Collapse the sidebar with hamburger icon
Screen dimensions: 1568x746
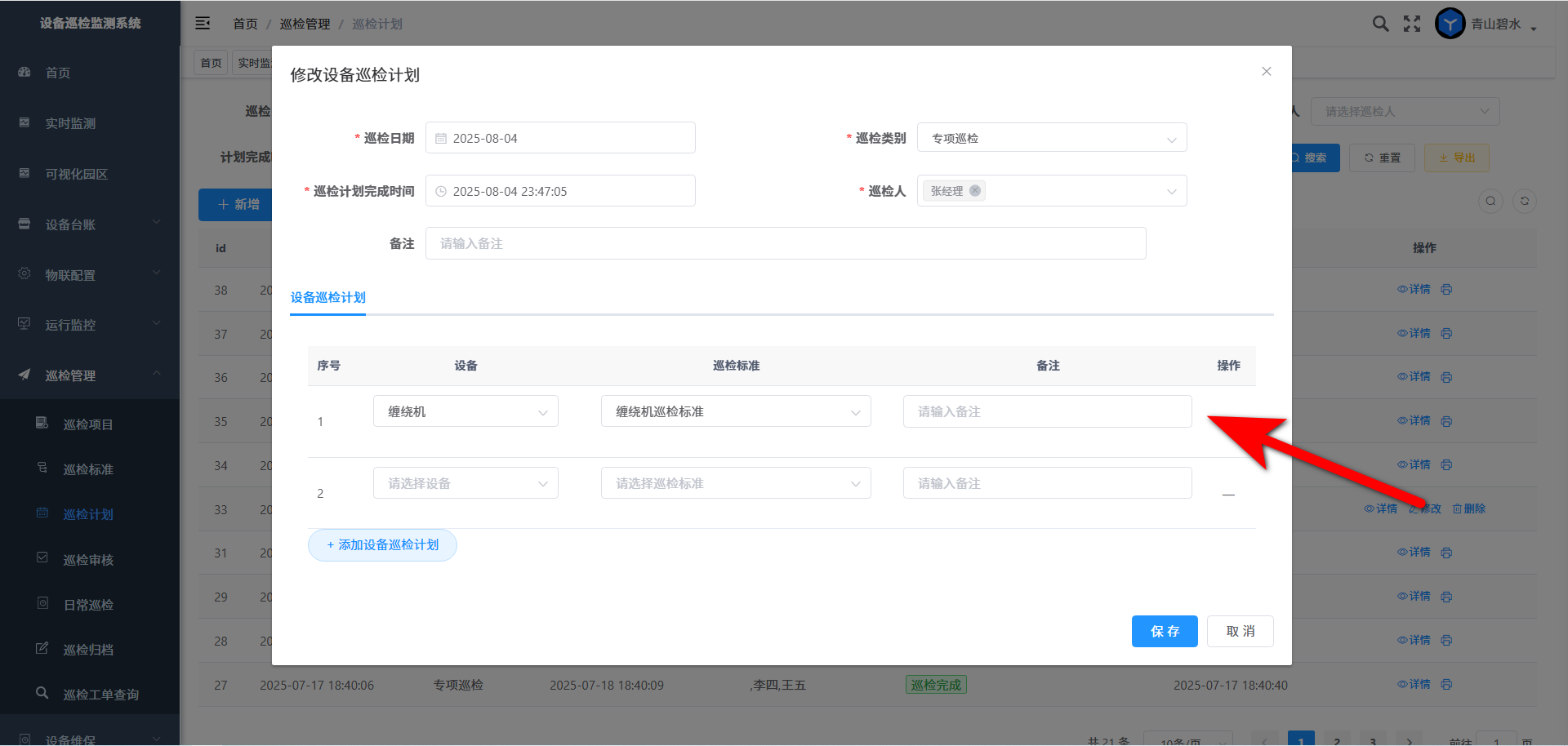click(x=203, y=24)
